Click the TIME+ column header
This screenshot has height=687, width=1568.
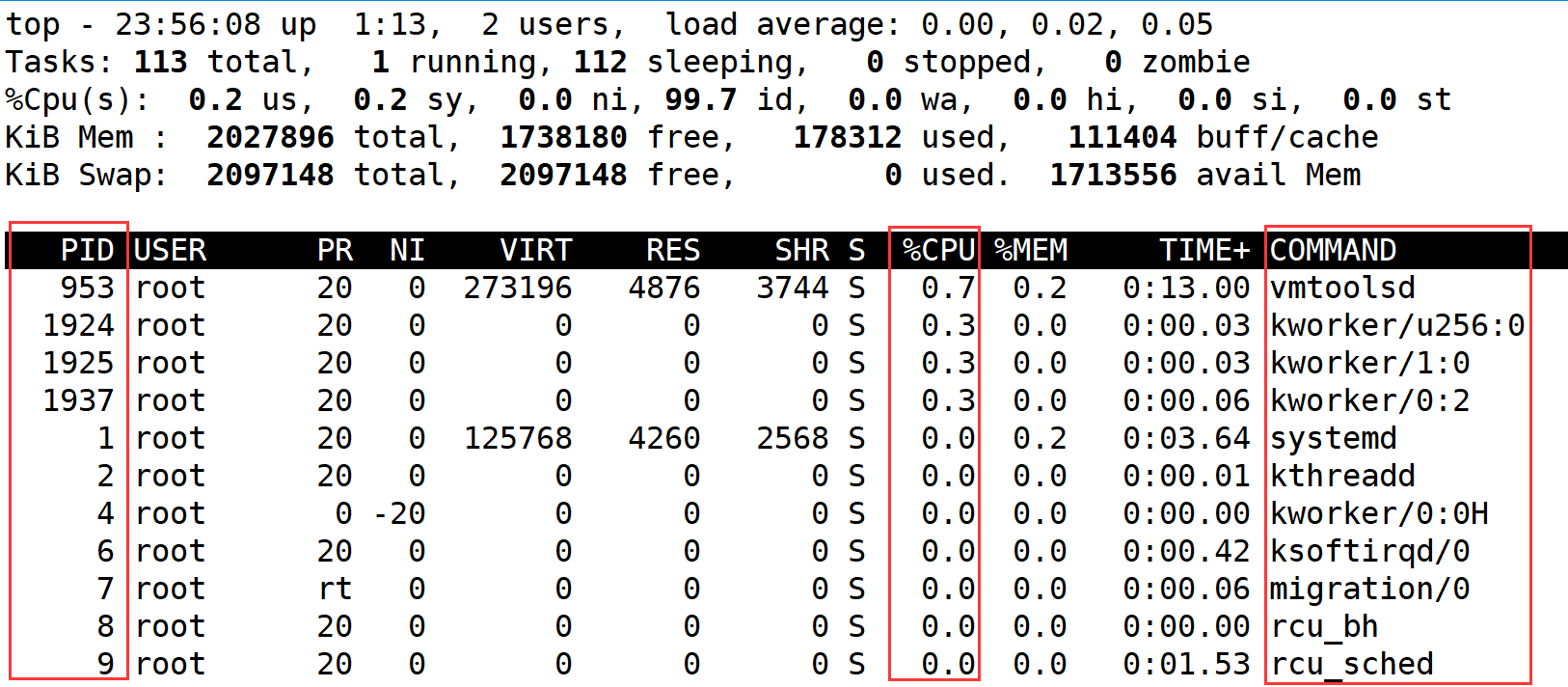(x=1204, y=251)
